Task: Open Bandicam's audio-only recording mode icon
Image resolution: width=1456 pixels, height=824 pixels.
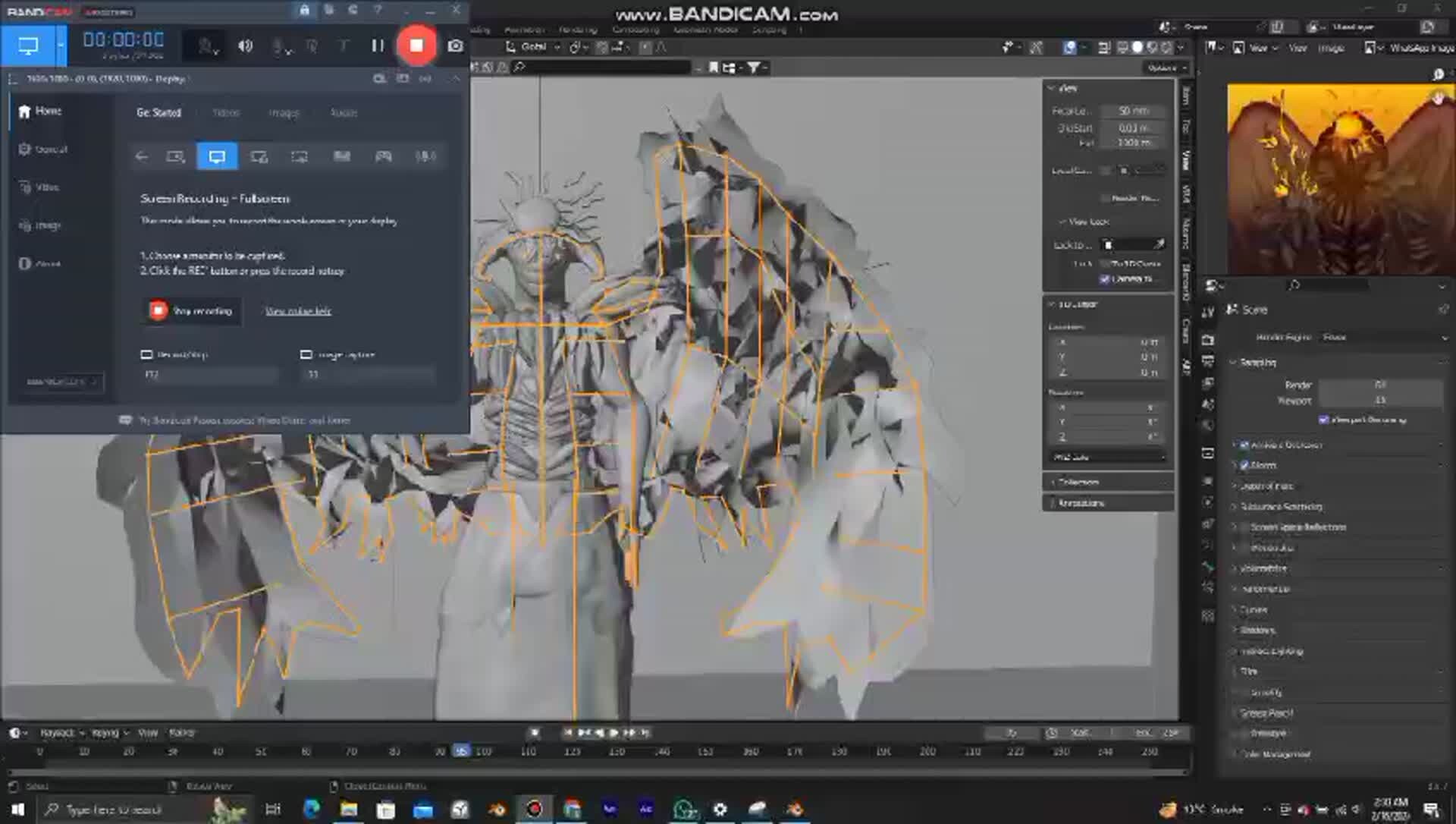Action: 425,157
